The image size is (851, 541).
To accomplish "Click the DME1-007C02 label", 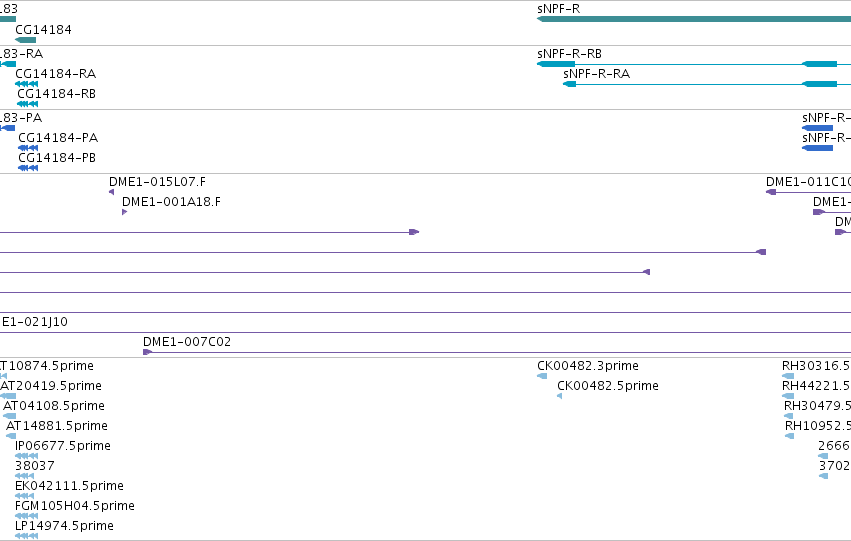I will click(x=187, y=342).
